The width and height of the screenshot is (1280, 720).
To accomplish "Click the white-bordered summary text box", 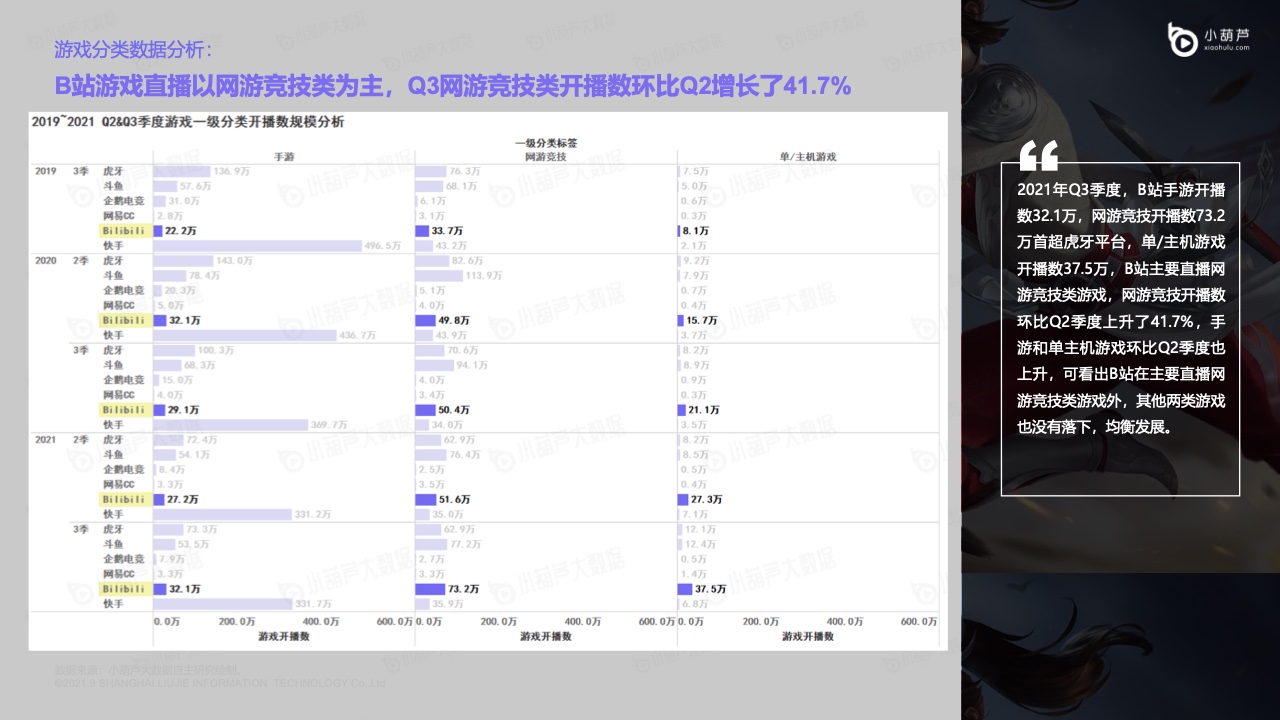I will [x=1120, y=330].
